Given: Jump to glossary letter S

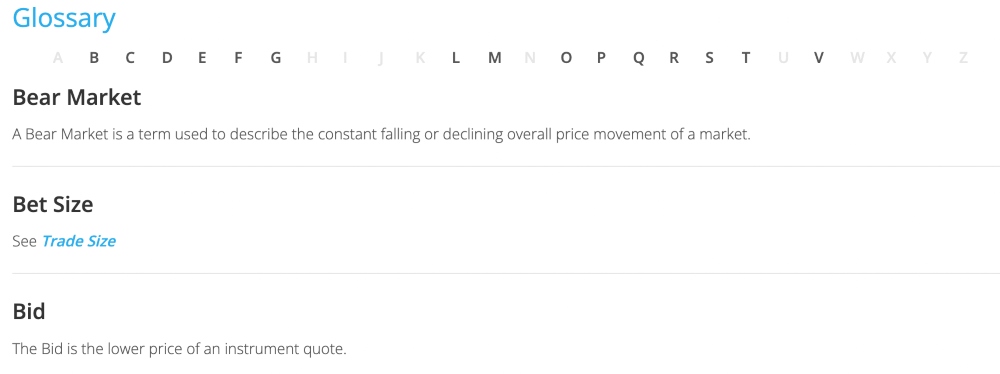Looking at the screenshot, I should [709, 58].
